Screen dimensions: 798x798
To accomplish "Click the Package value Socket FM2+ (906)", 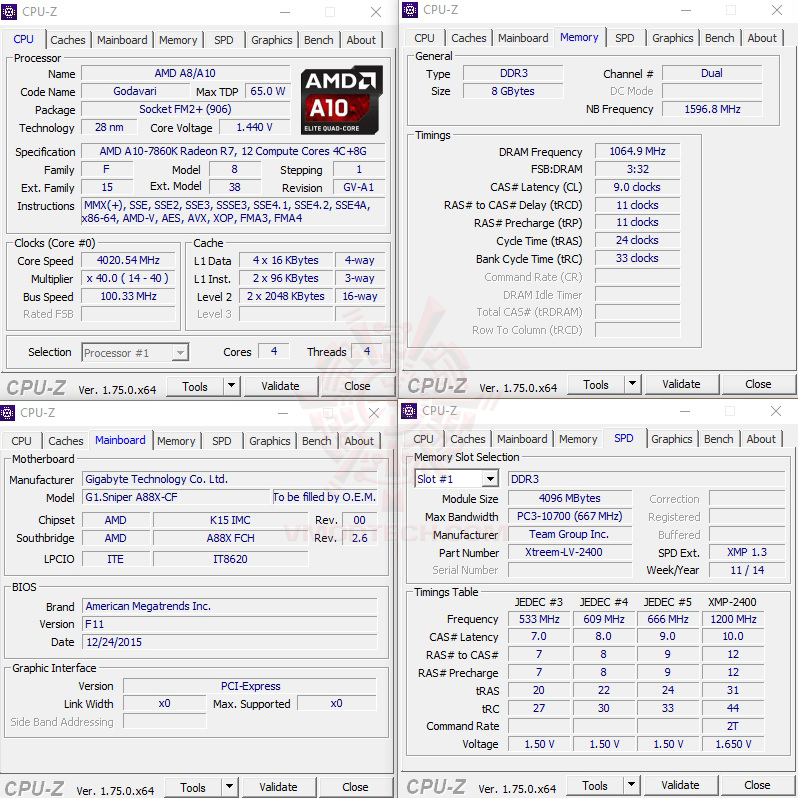I will pyautogui.click(x=185, y=109).
